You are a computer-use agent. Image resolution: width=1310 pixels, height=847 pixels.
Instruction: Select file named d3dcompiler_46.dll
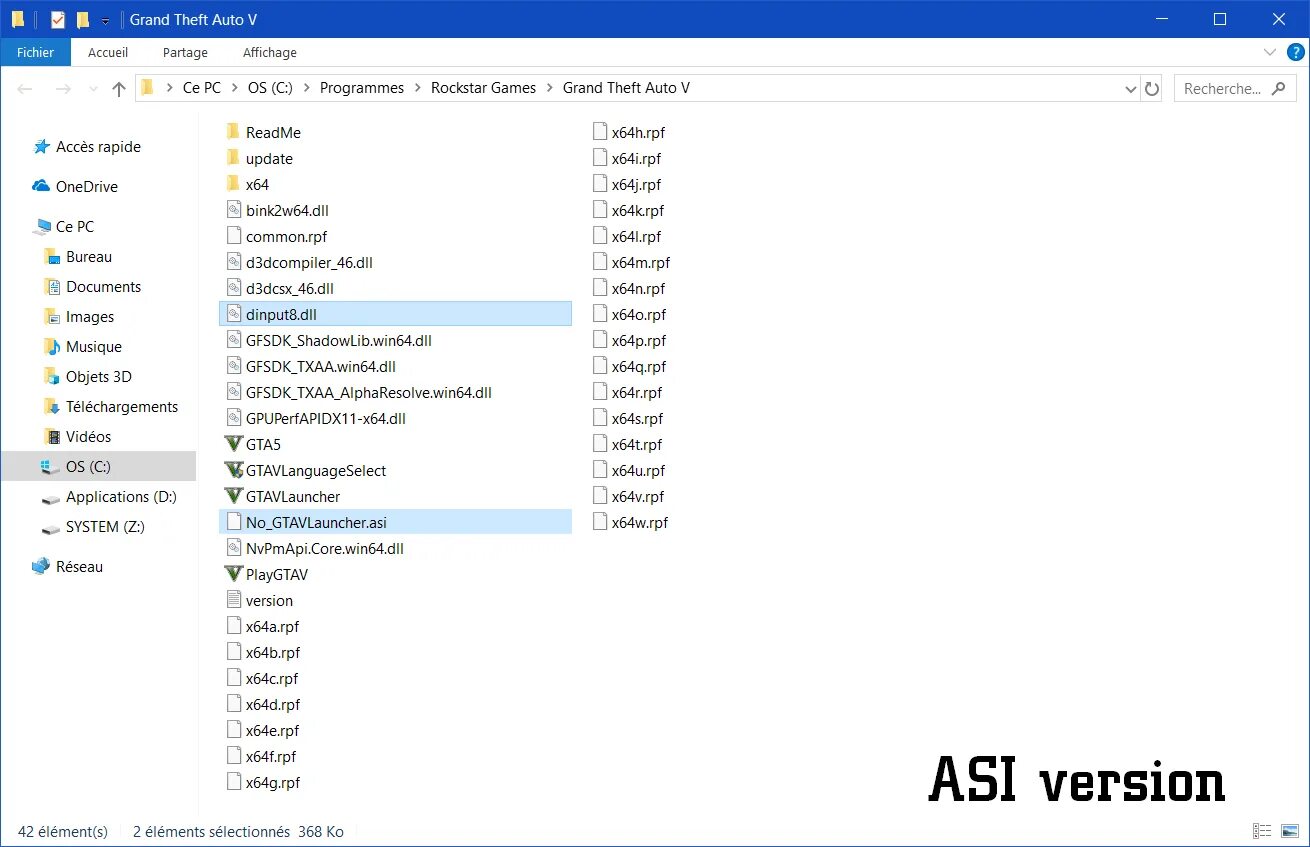tap(309, 262)
